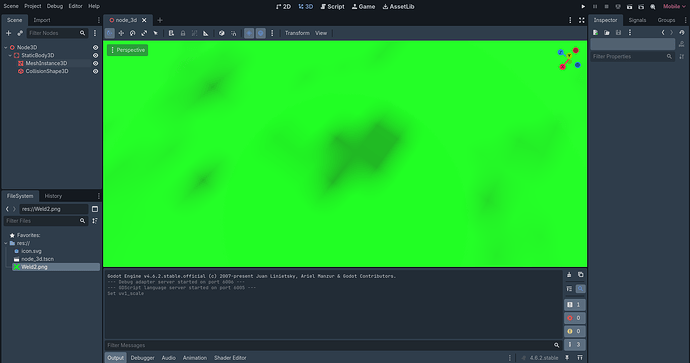Viewport: 690px width, 363px height.
Task: Toggle warning messages filter
Action: [574, 331]
